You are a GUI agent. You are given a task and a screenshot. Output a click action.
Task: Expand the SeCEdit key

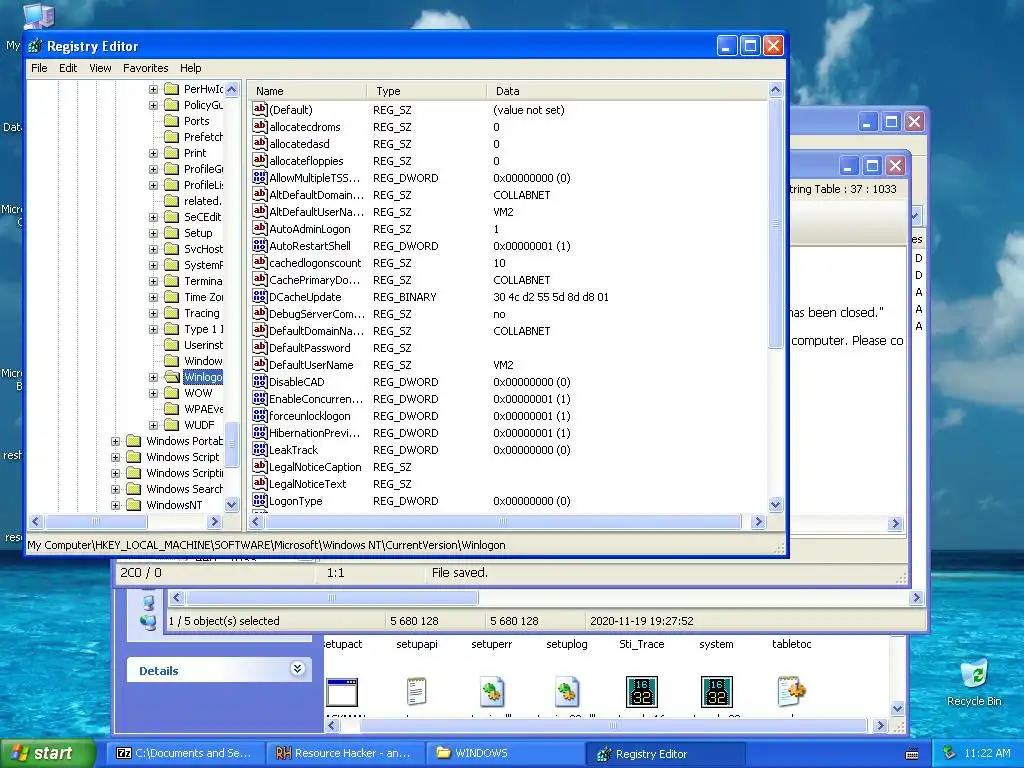tap(153, 217)
